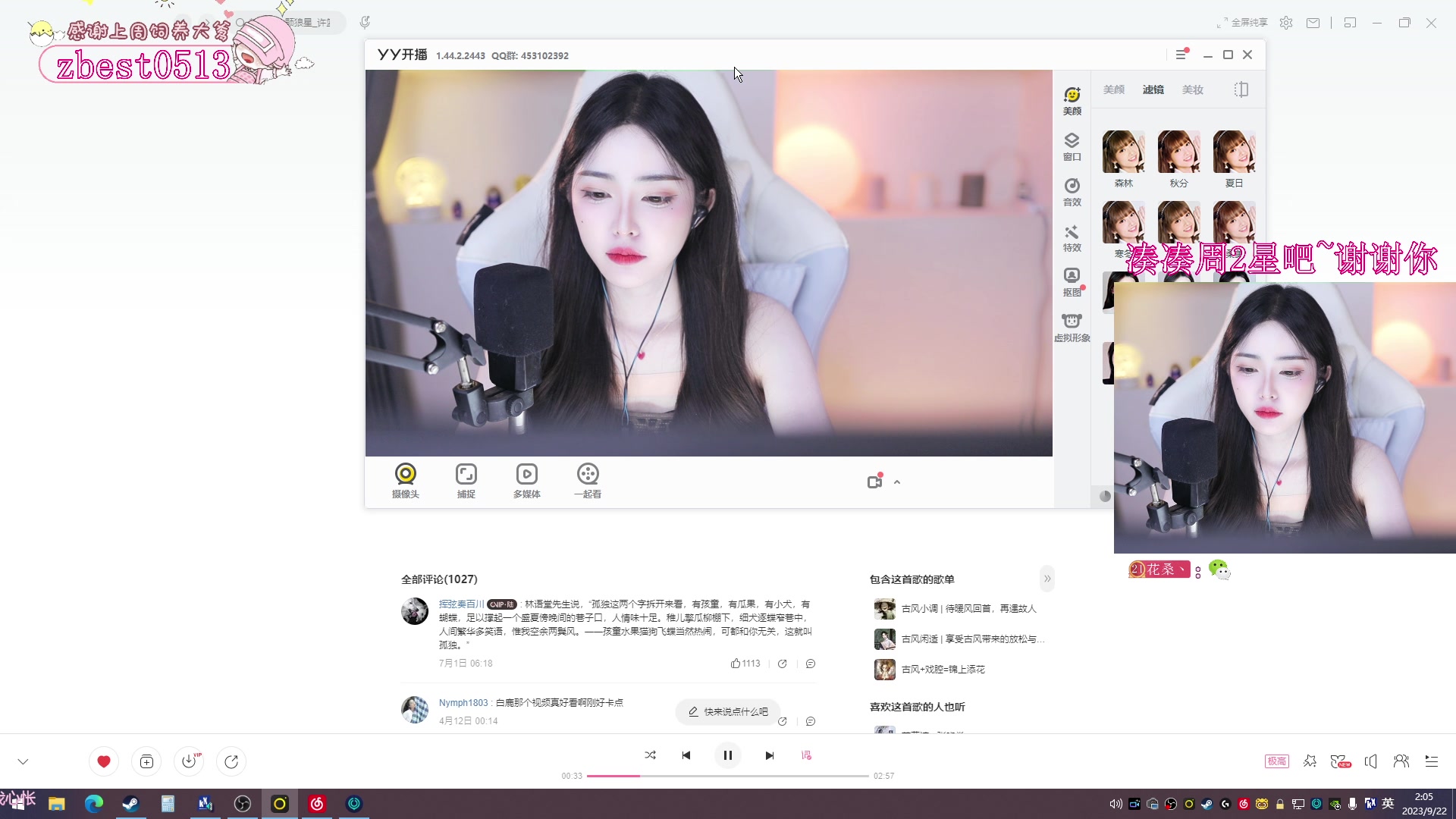Viewport: 1456px width, 819px height.
Task: Toggle the lyrics display button
Action: coord(806,755)
